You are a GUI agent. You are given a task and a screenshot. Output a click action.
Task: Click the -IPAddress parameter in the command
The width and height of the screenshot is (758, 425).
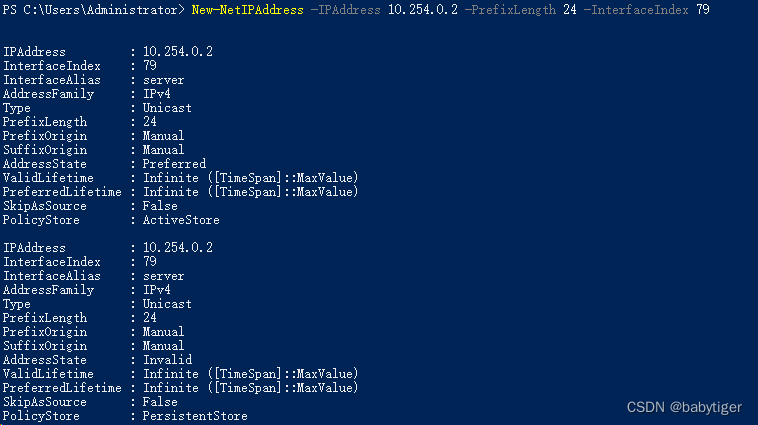pos(341,9)
